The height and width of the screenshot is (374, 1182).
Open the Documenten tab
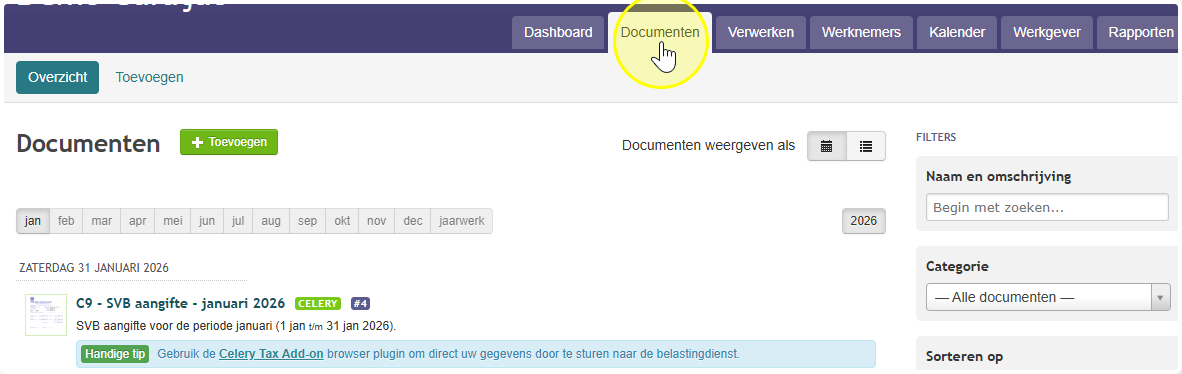pos(660,33)
